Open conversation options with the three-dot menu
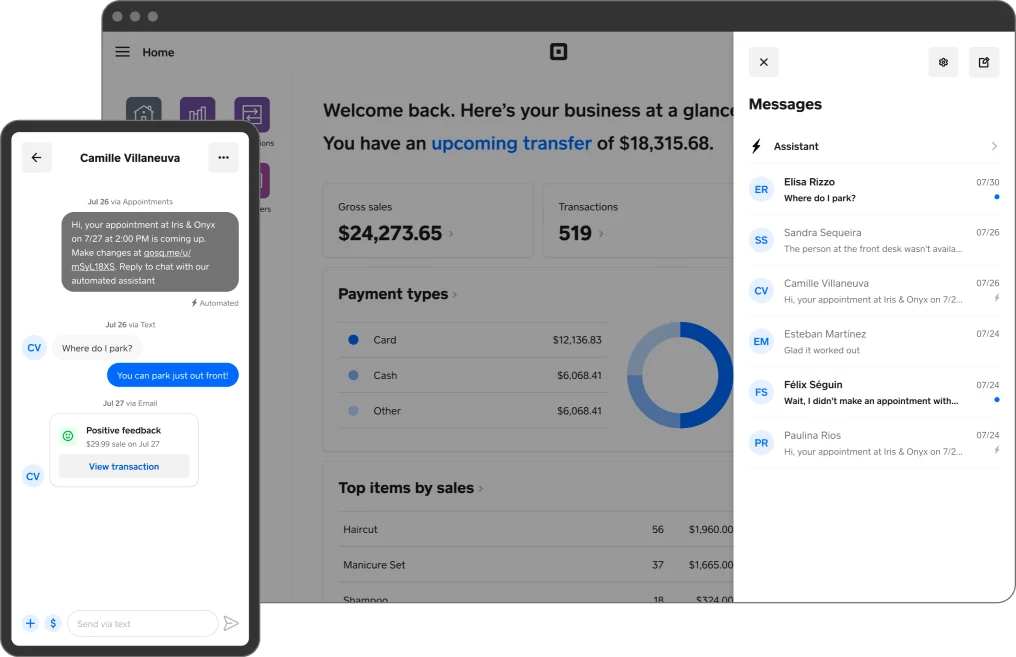 [x=223, y=157]
